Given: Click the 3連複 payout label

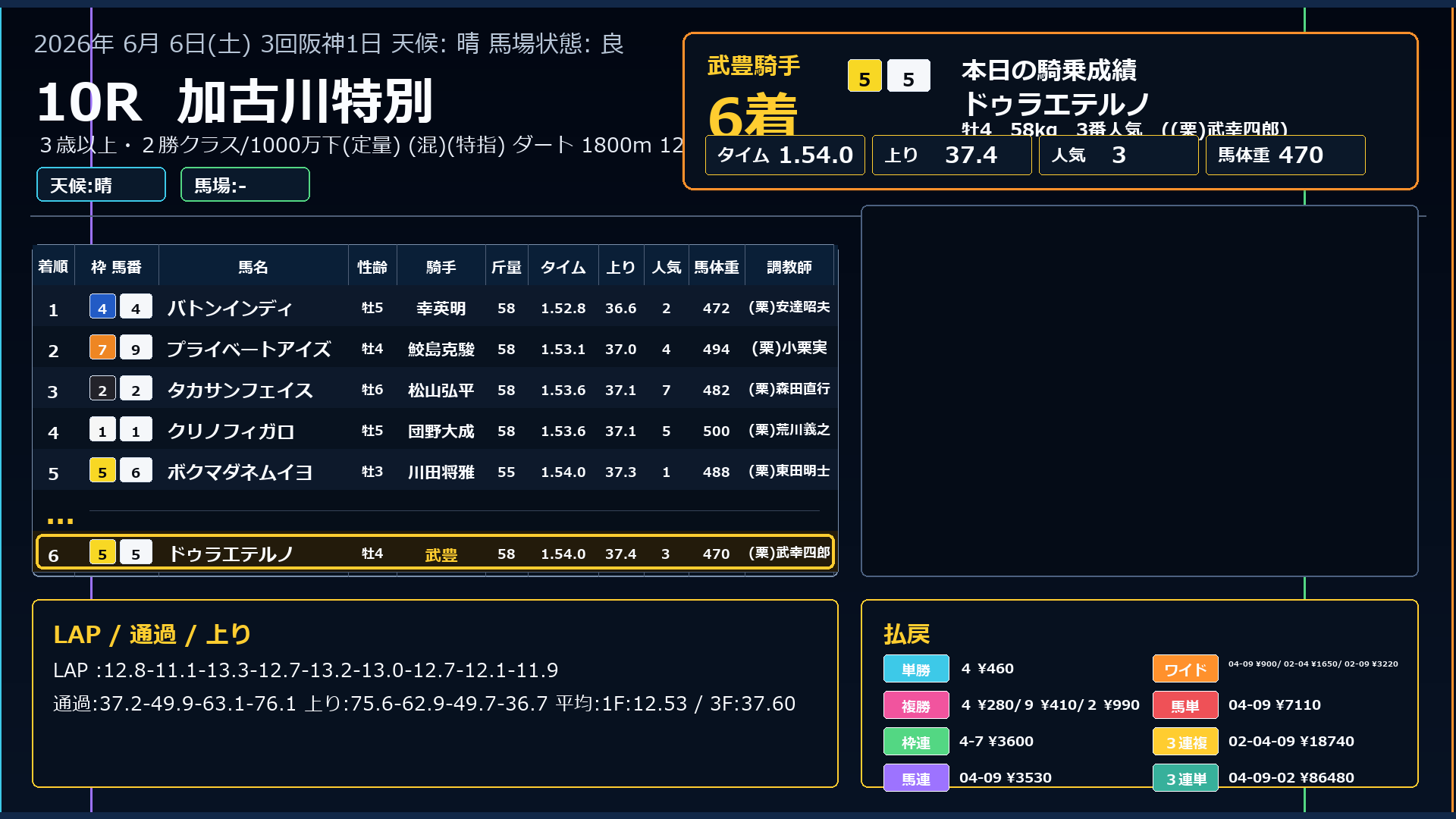Looking at the screenshot, I should [1185, 742].
